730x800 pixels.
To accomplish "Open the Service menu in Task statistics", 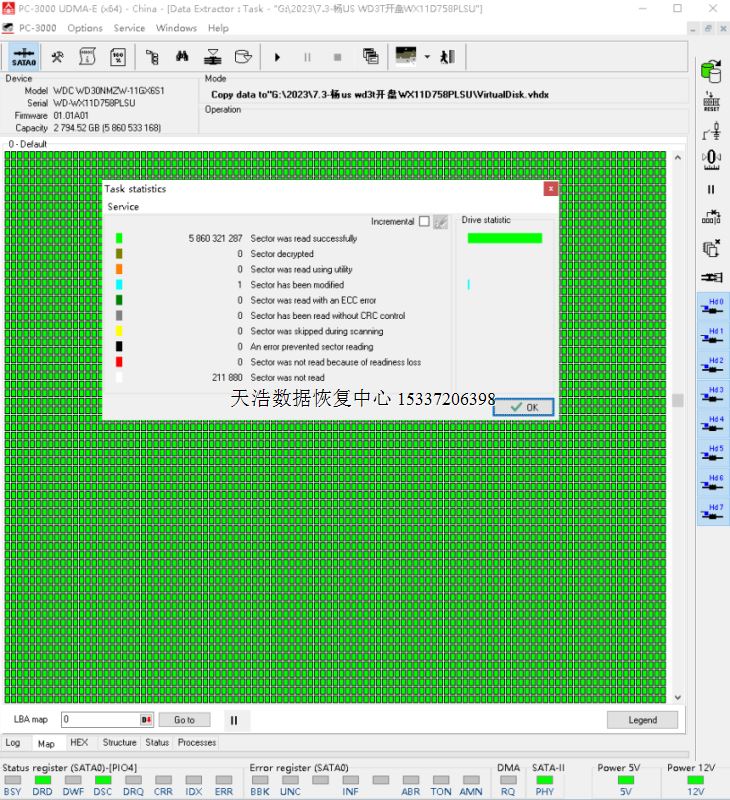I will pyautogui.click(x=123, y=207).
